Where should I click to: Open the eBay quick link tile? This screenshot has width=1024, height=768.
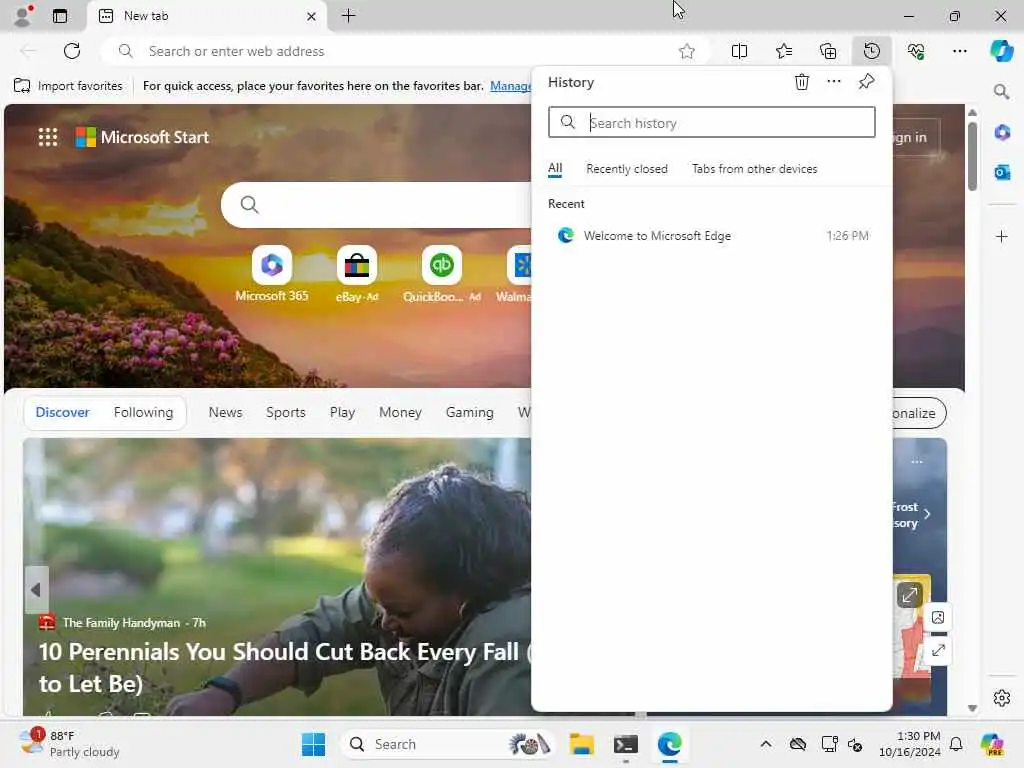point(357,275)
